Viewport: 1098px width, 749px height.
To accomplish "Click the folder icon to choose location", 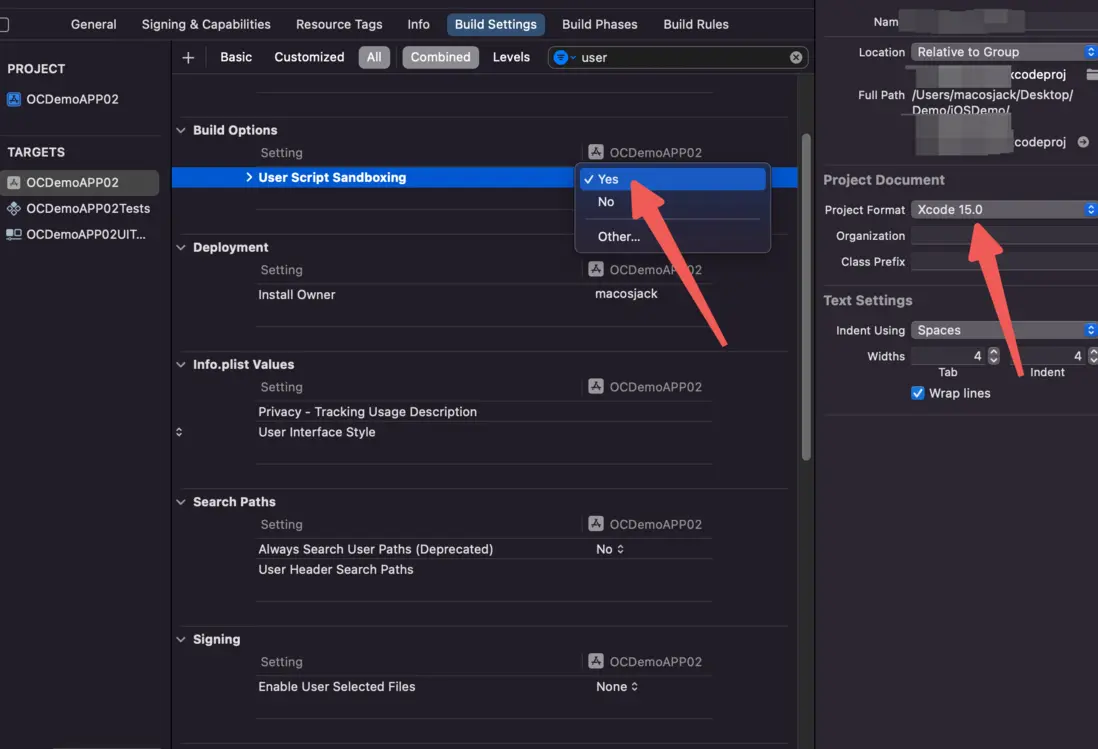I will [x=1091, y=75].
